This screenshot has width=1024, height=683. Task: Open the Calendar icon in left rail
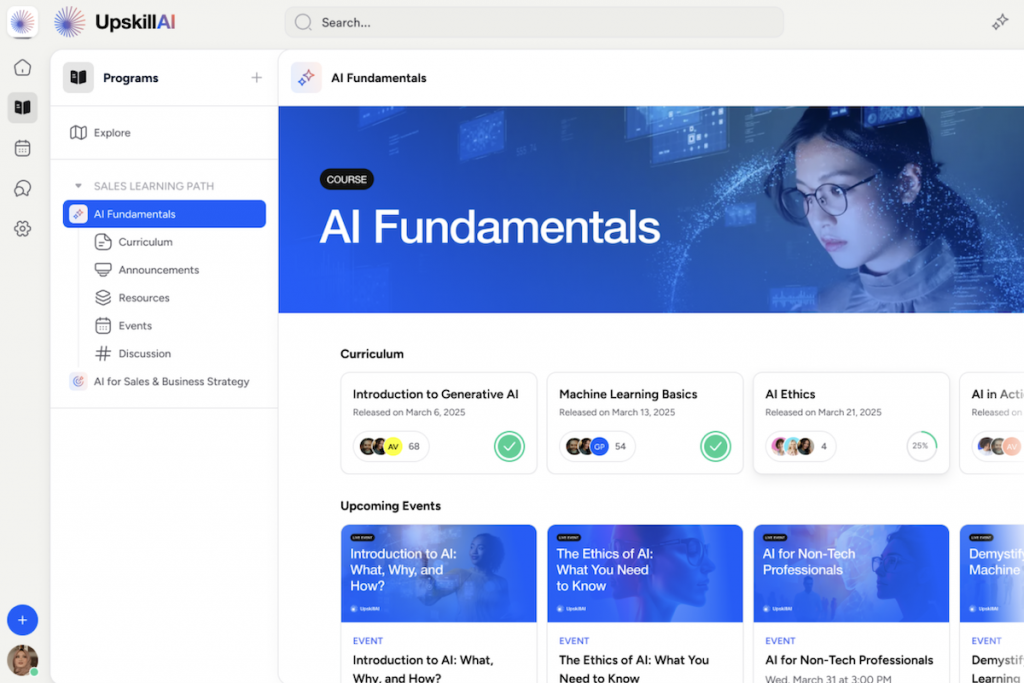pos(22,148)
